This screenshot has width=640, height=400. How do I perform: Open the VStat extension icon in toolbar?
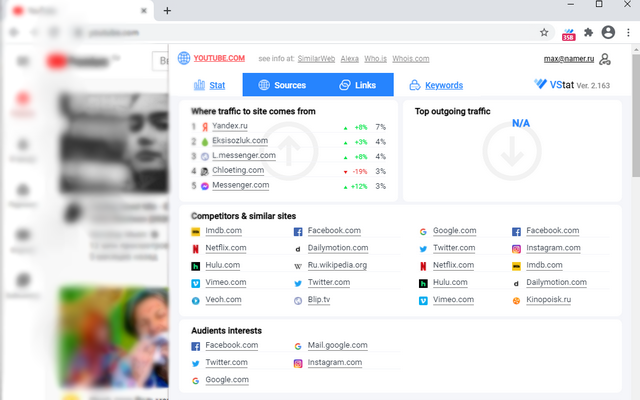pos(568,33)
